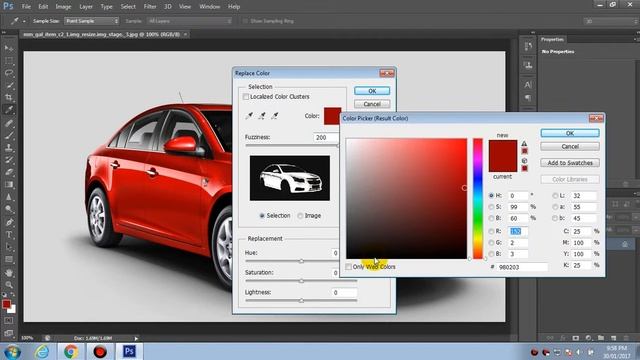Viewport: 640px width, 360px height.
Task: Select the Hand tool
Action: pos(9,273)
